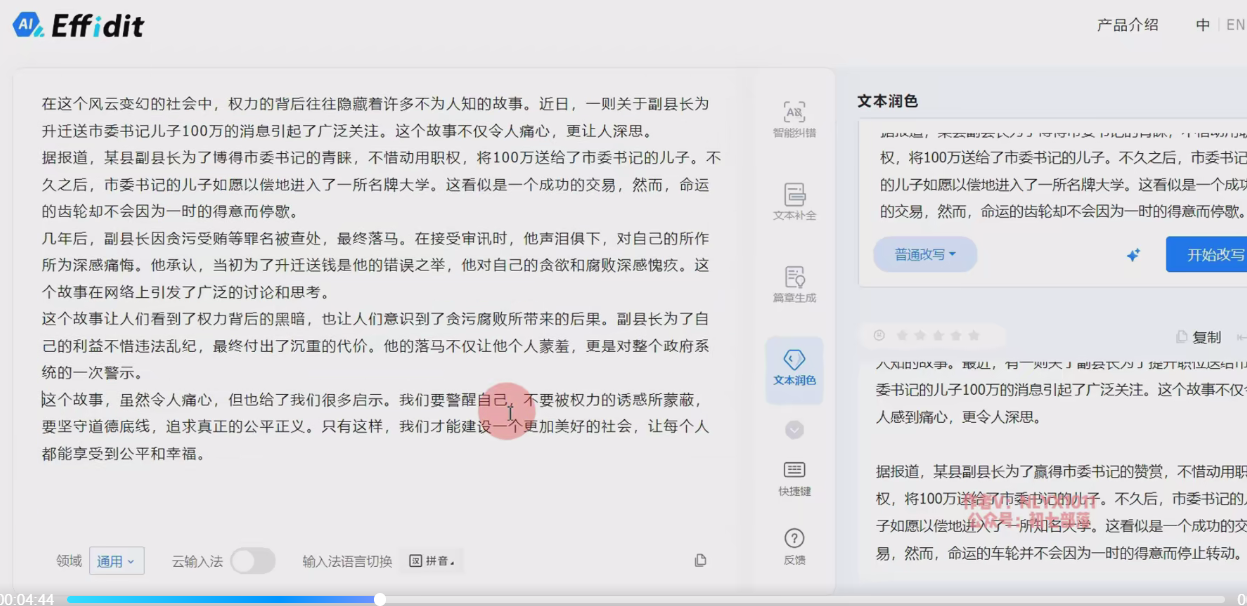Click 复制 to copy the polished result
The width and height of the screenshot is (1247, 606).
pos(1199,337)
